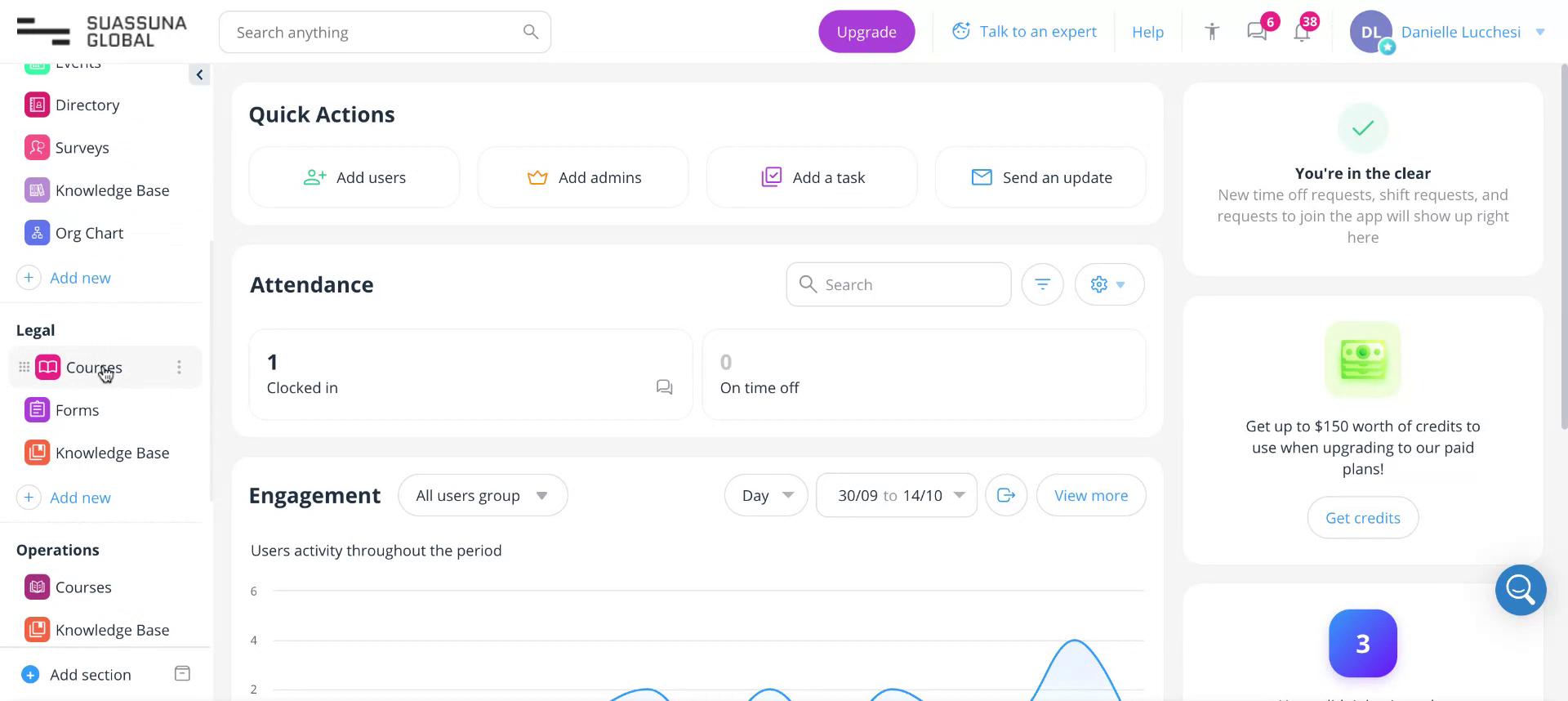Viewport: 1568px width, 701px height.
Task: Click Knowledge Base icon in Legal section
Action: pyautogui.click(x=37, y=453)
